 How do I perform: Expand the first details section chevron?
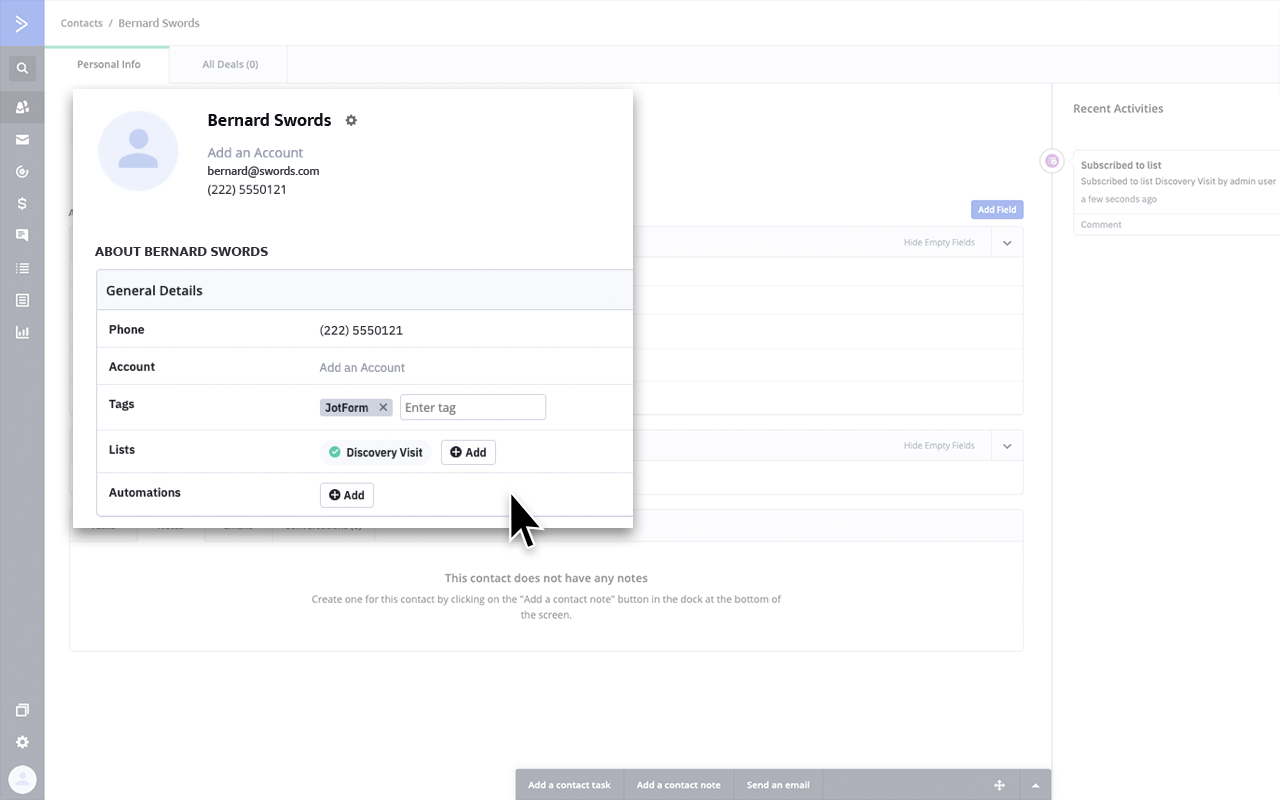tap(1006, 242)
